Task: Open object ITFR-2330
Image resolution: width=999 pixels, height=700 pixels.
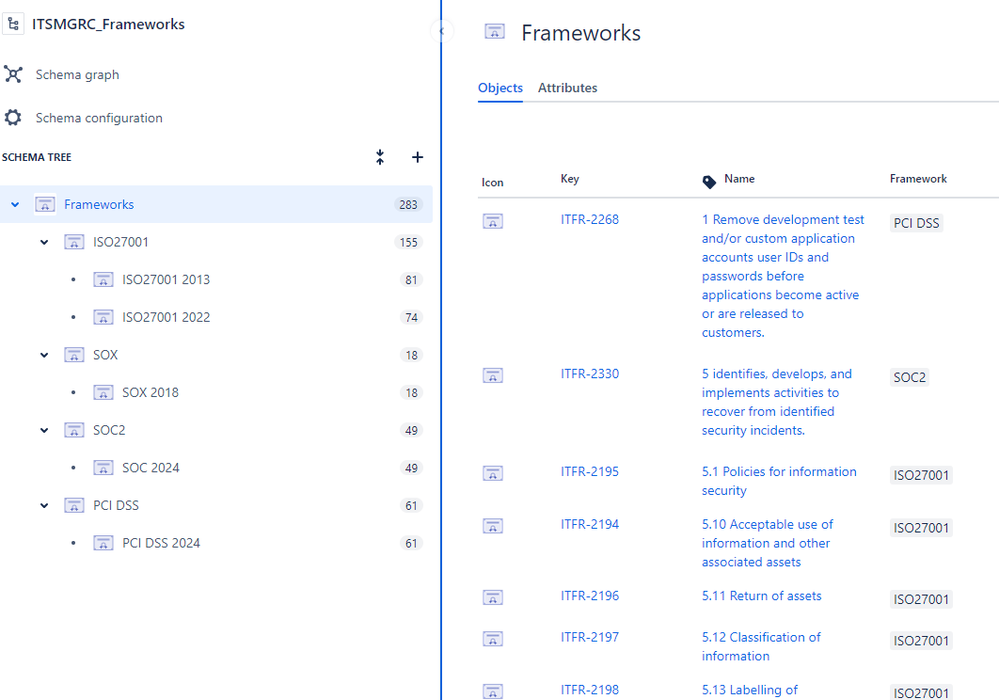Action: [590, 373]
